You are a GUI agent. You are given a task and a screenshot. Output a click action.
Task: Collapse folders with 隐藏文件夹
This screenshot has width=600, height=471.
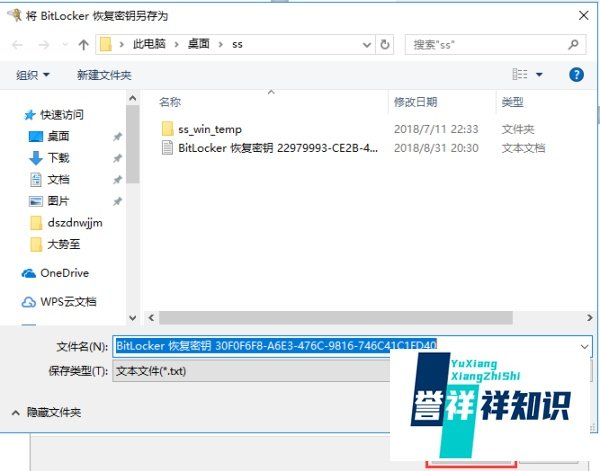click(46, 412)
